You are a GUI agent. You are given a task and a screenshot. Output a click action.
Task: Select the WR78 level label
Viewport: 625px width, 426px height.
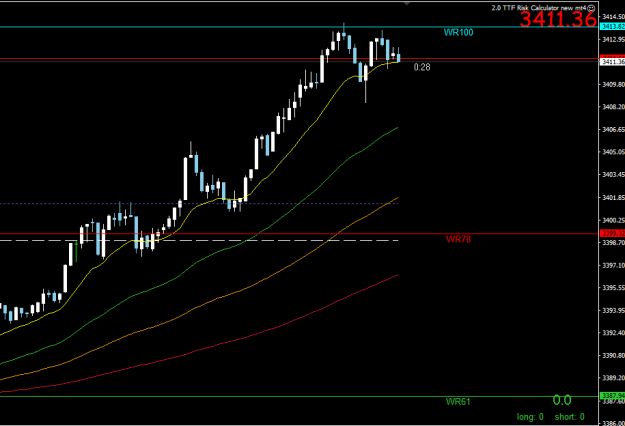click(458, 239)
